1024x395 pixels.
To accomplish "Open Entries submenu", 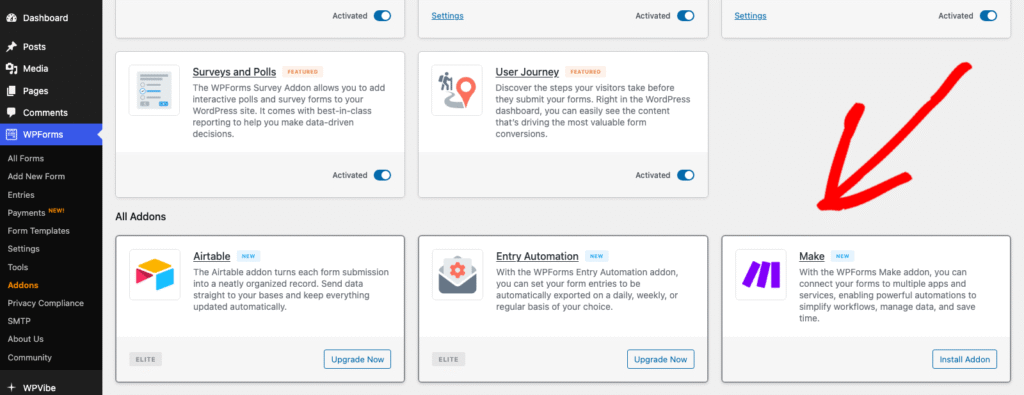I will (21, 195).
